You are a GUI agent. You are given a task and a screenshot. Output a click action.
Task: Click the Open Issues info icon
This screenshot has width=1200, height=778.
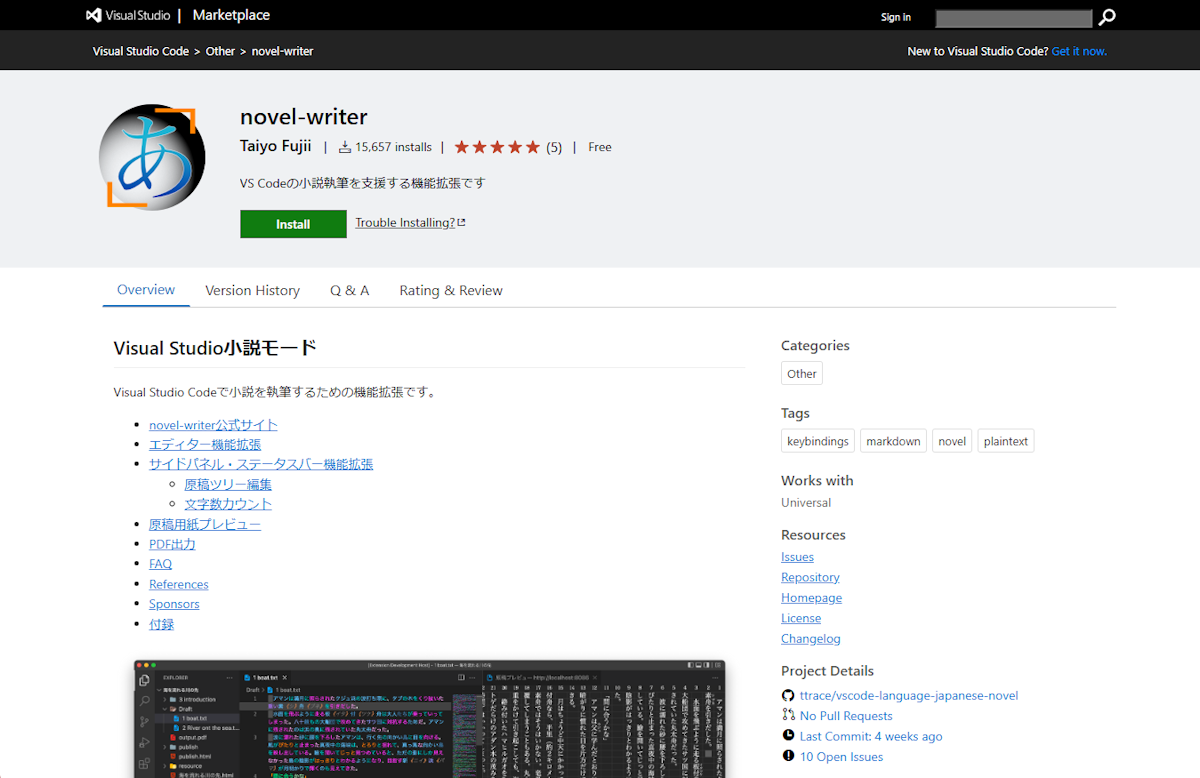pos(788,757)
